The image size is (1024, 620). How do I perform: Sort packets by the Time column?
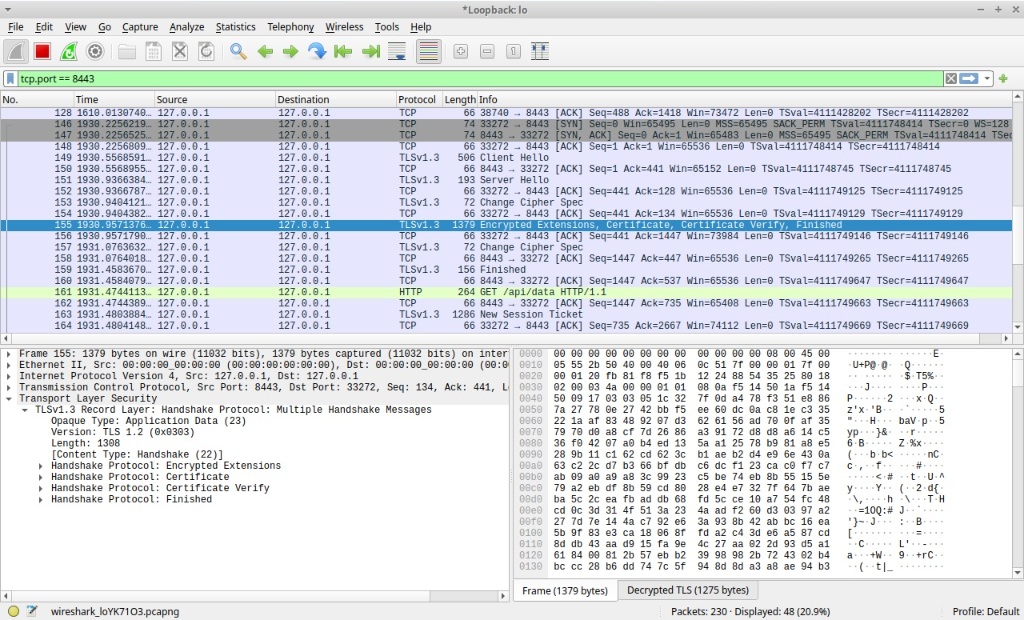coord(114,99)
